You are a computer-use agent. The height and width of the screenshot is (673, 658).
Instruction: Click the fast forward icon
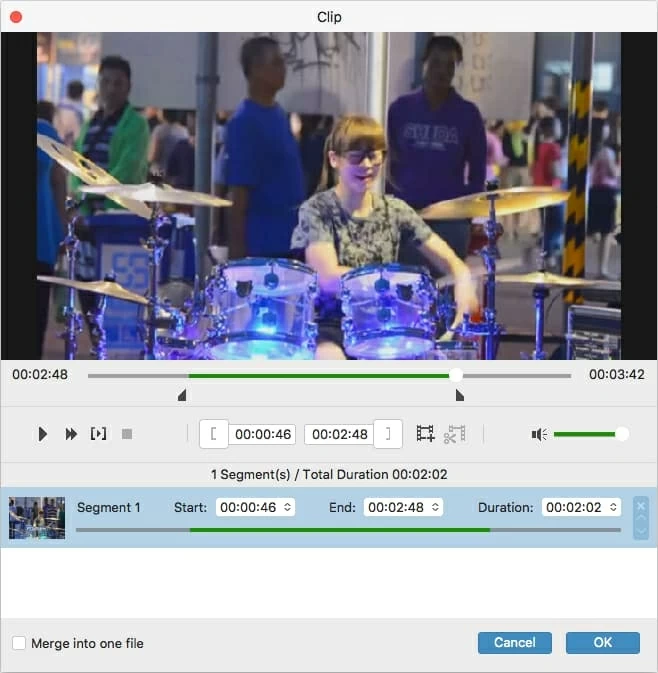(71, 434)
